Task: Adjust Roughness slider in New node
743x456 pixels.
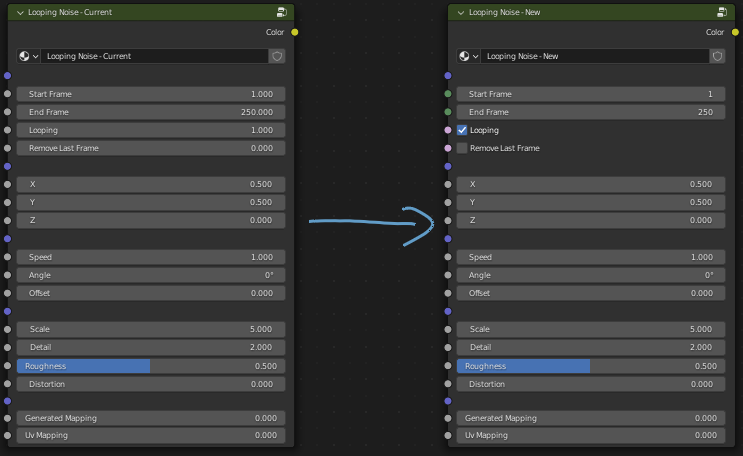Action: 591,366
